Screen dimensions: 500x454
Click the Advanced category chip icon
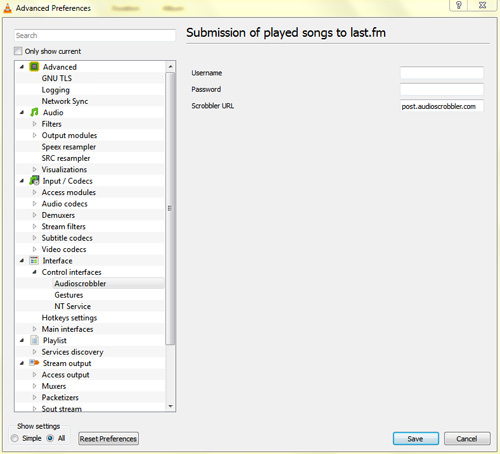click(34, 67)
